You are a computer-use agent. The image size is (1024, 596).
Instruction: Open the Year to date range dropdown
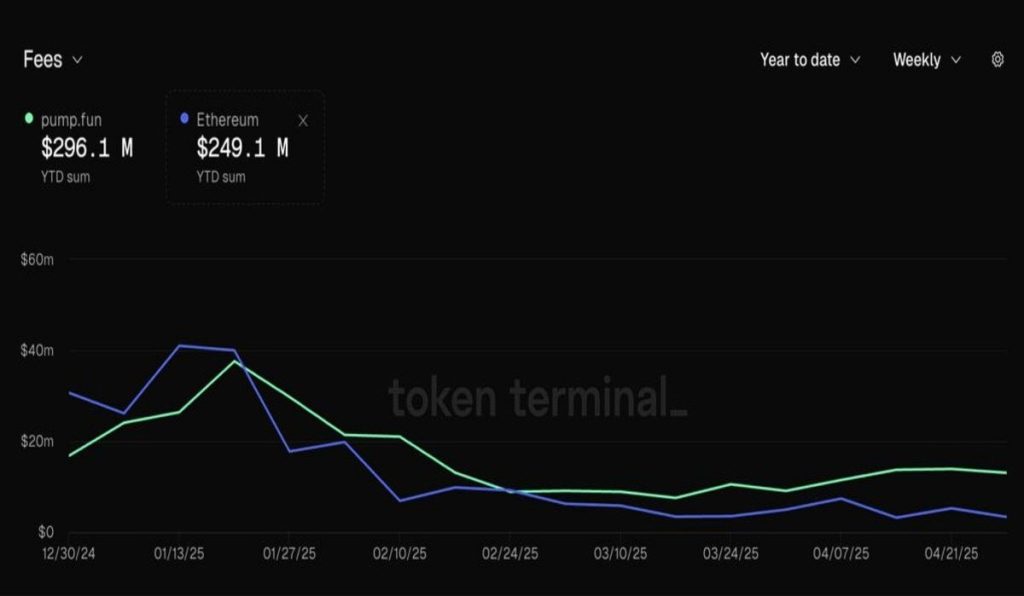[x=808, y=60]
